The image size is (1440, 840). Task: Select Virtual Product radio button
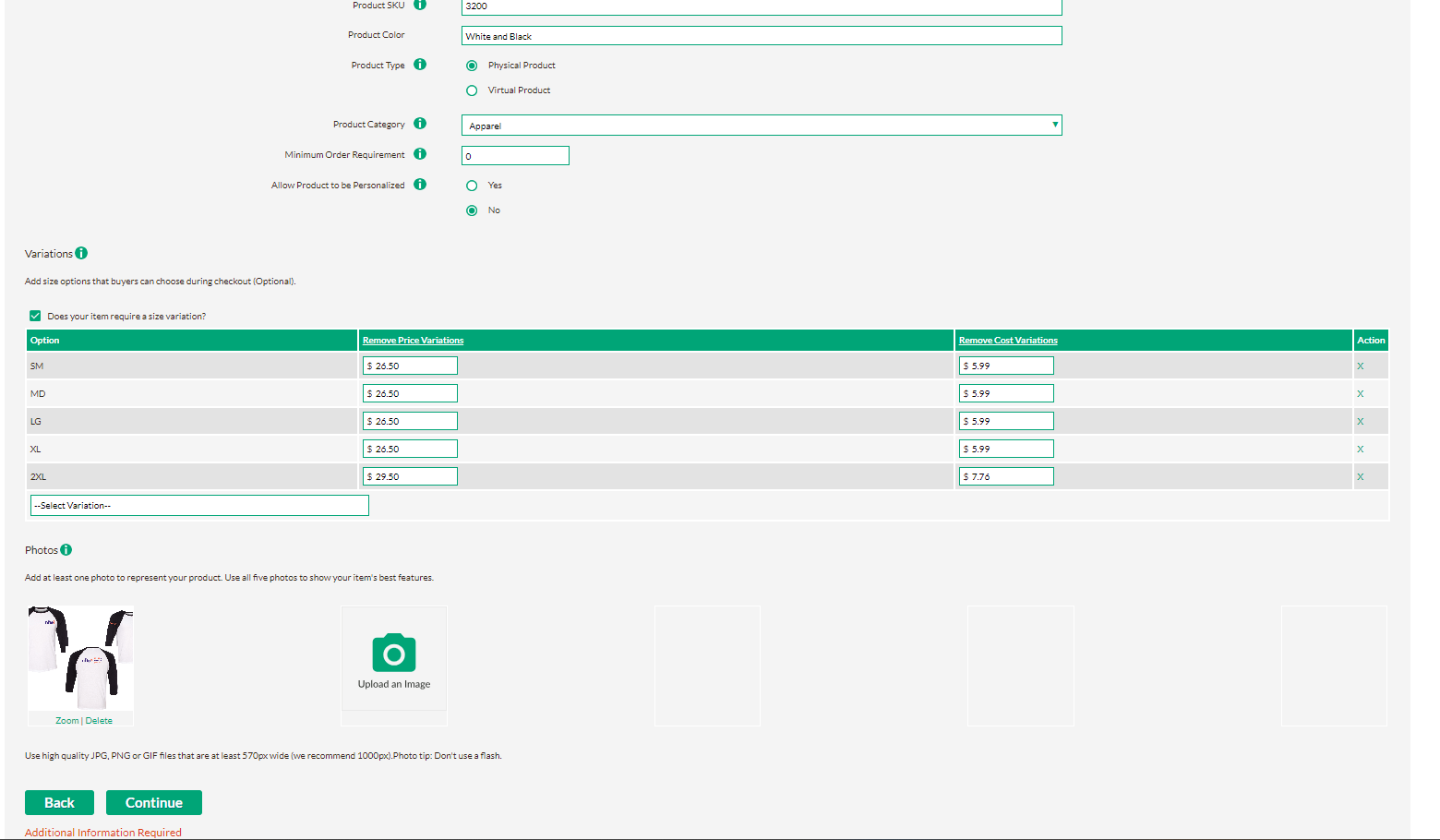click(x=472, y=90)
